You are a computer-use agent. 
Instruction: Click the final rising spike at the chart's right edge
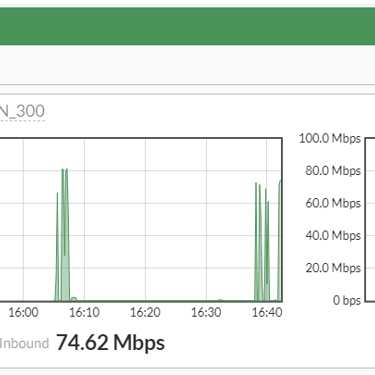(280, 240)
